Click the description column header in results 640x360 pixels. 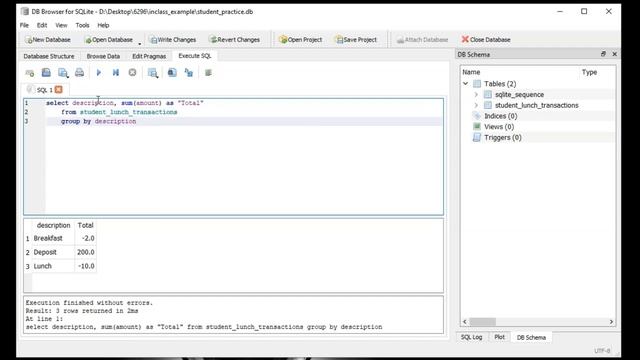[x=53, y=225]
